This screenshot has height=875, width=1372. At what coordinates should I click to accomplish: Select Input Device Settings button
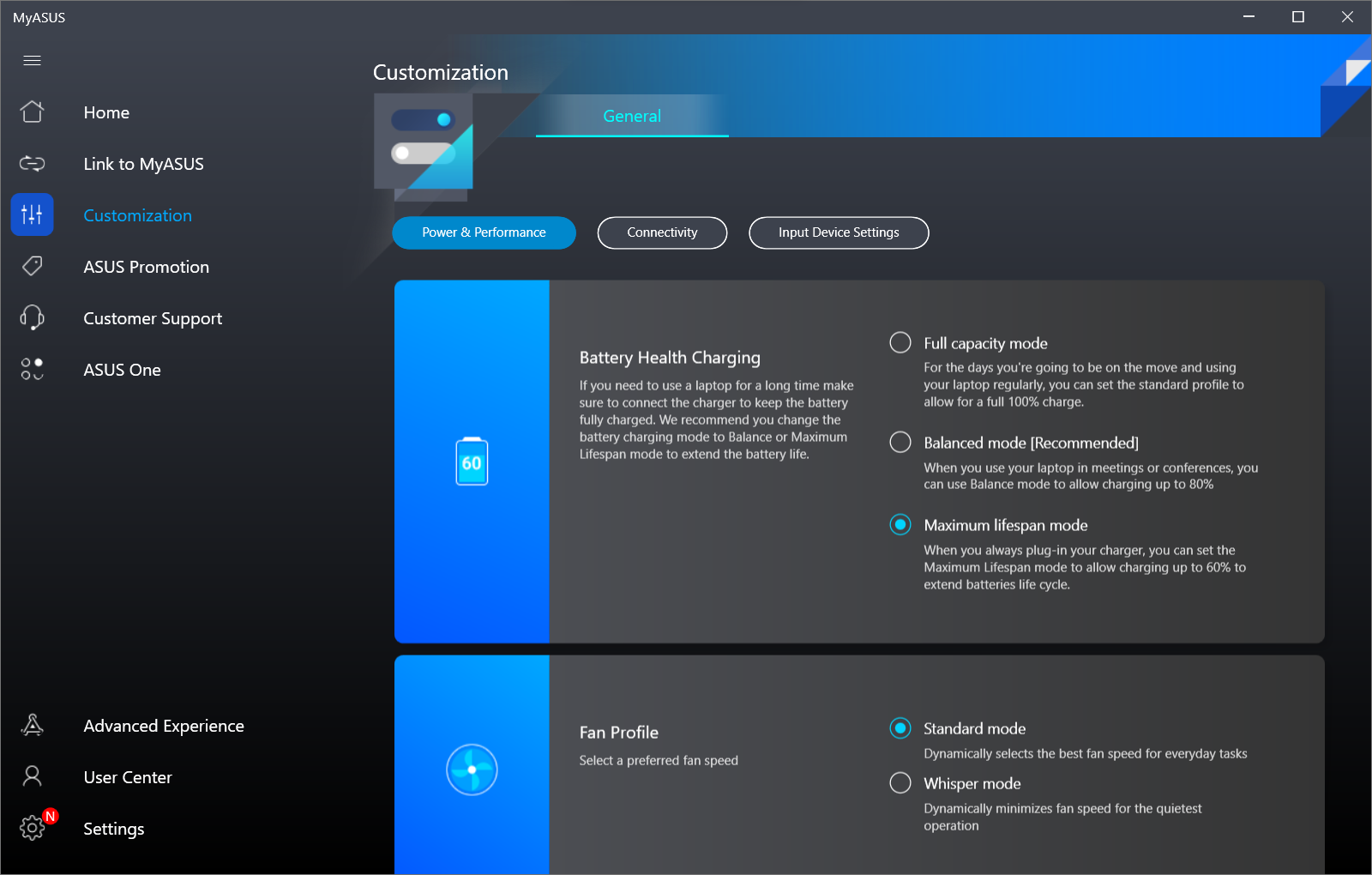[839, 232]
